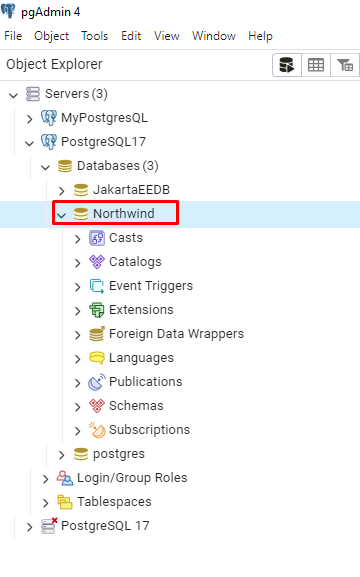
Task: Click the Publications satellite dish icon
Action: (97, 382)
